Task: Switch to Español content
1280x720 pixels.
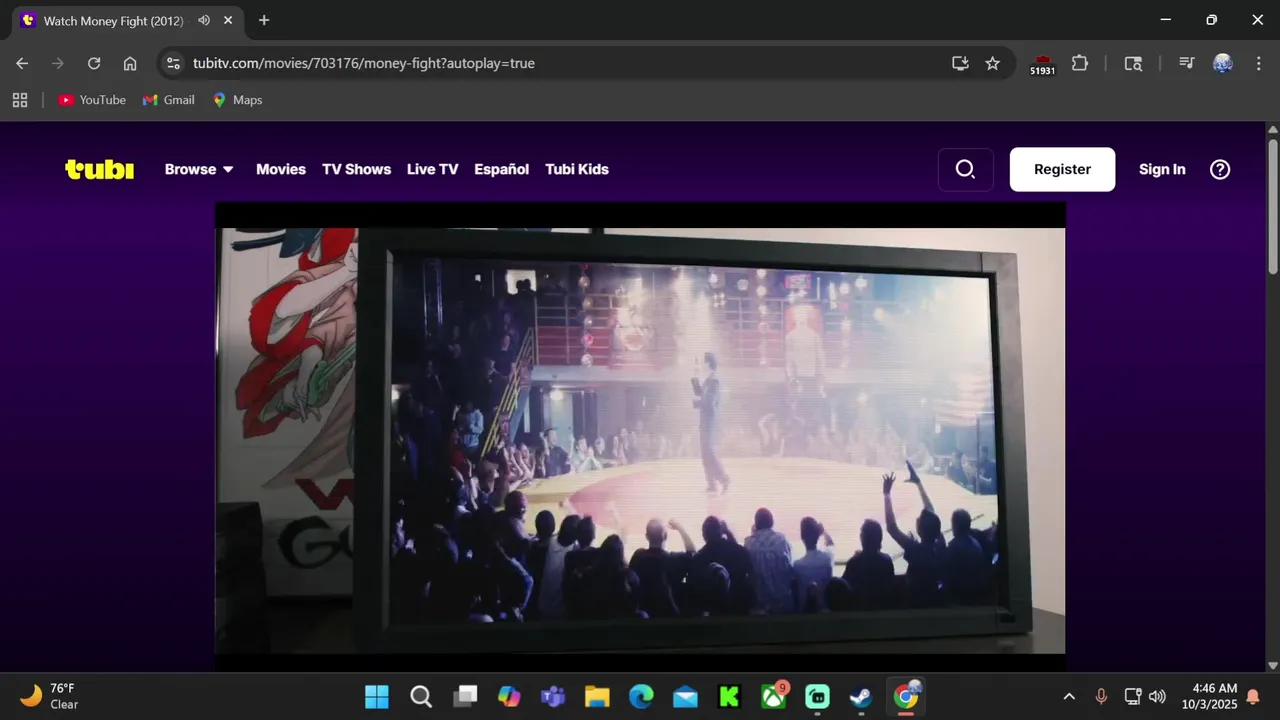Action: 501,169
